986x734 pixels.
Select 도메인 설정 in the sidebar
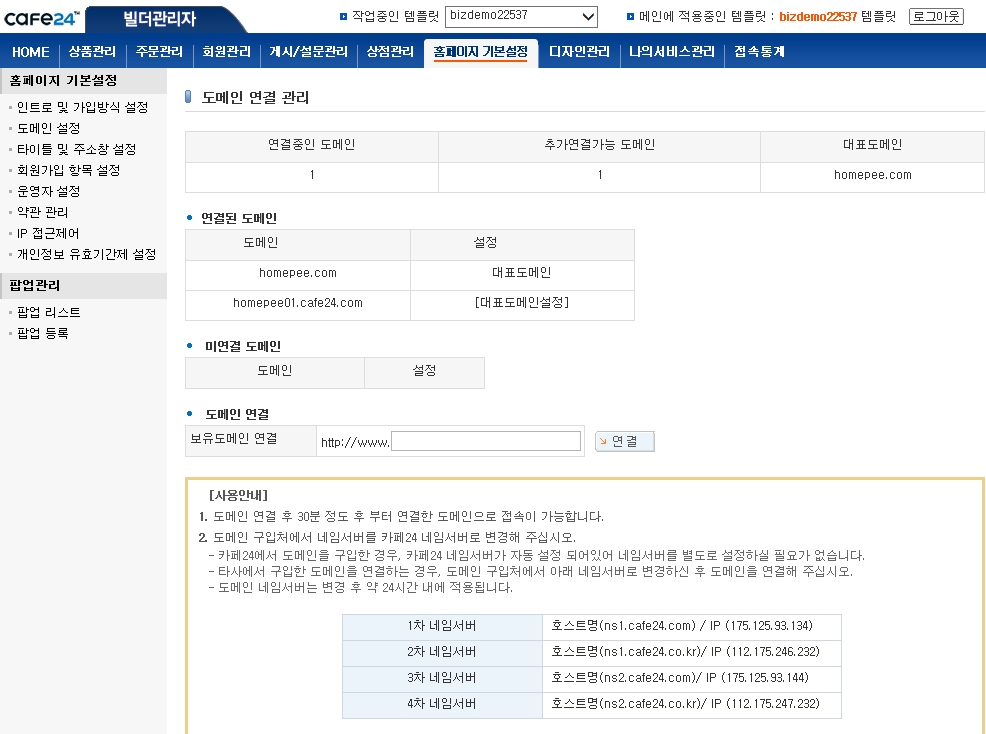48,128
